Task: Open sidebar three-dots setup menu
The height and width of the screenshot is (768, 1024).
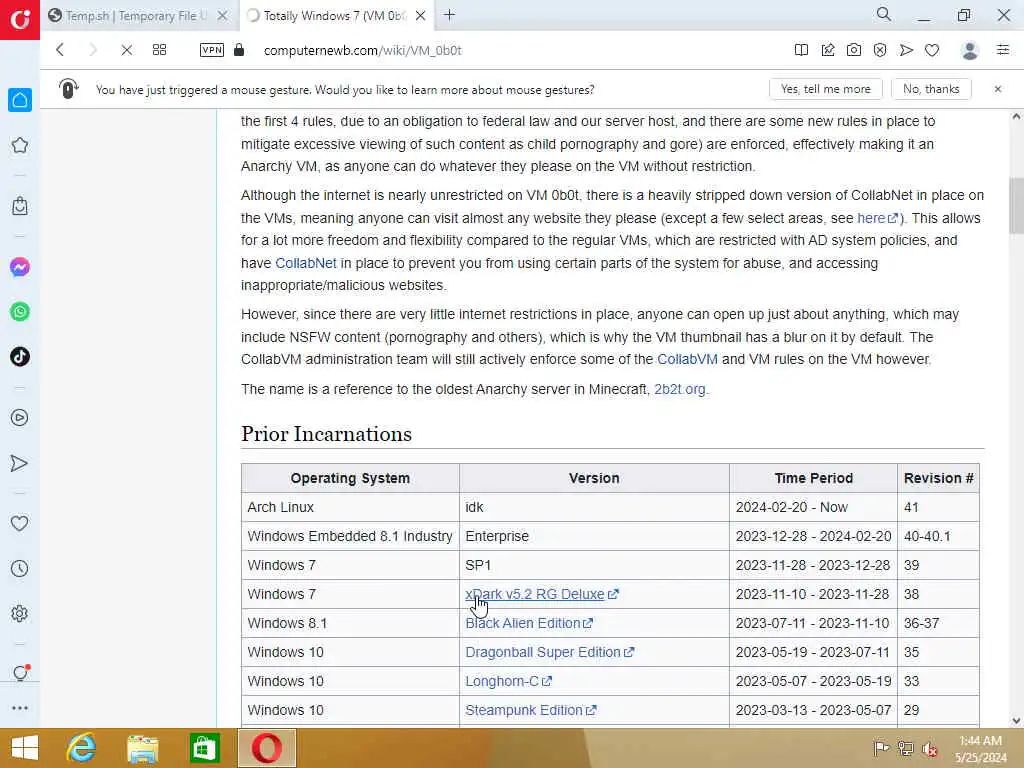Action: (x=20, y=708)
